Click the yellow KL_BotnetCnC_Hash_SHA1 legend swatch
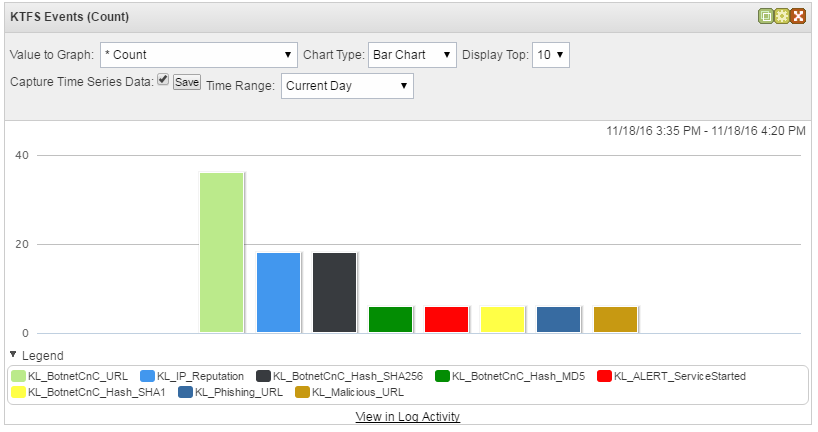818x432 pixels. 19,392
